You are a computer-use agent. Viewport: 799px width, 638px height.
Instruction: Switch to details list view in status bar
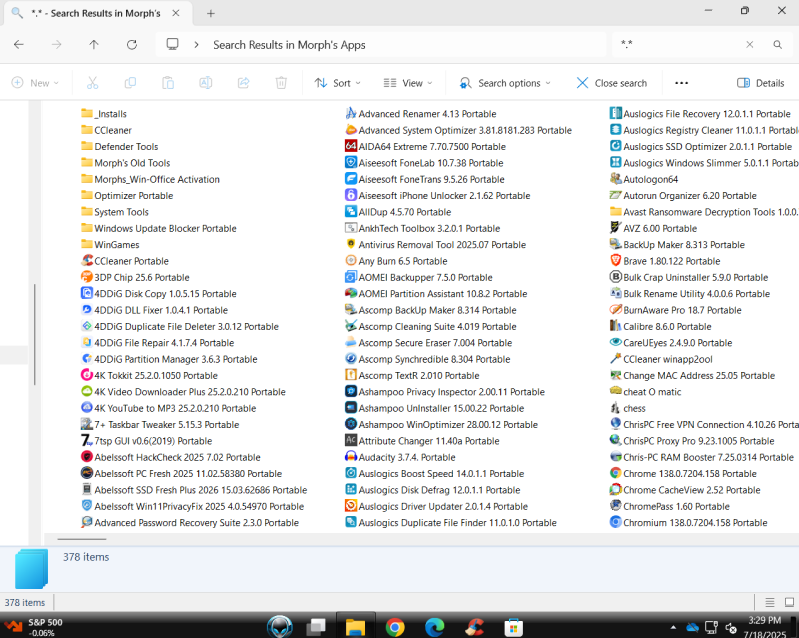click(x=770, y=602)
